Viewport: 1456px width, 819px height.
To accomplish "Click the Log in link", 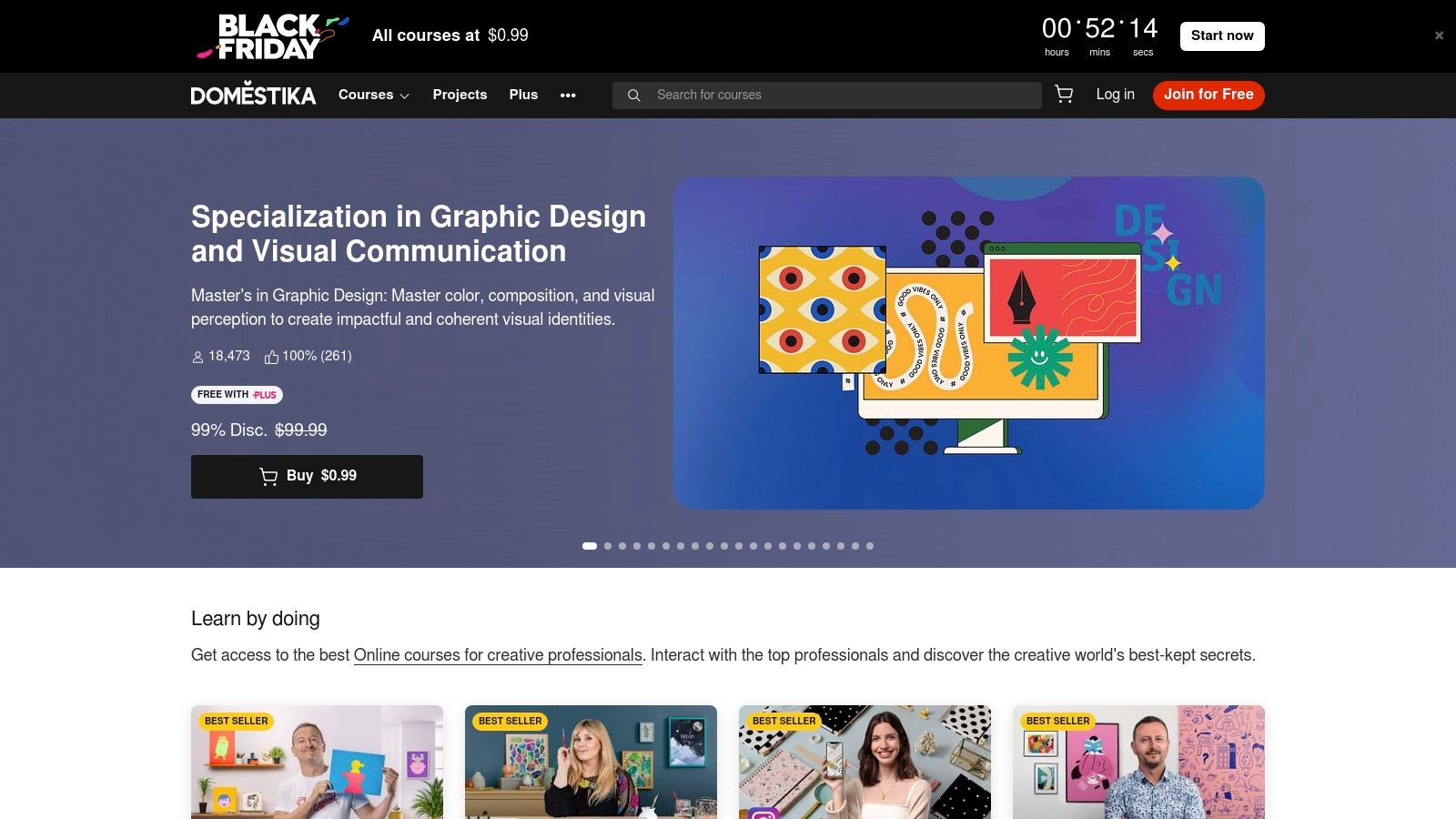I will point(1115,95).
